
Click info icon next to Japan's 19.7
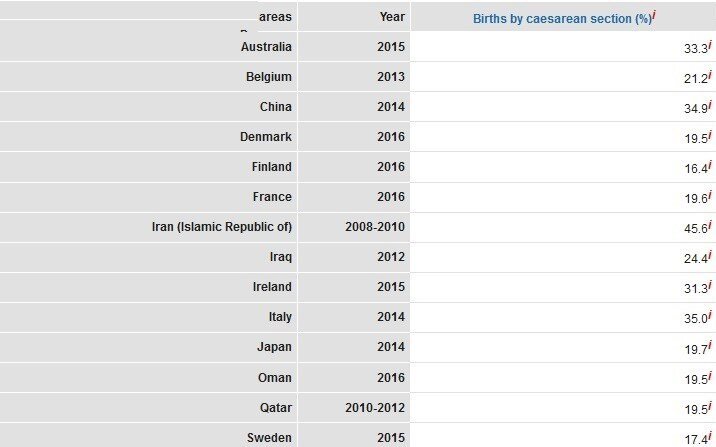click(x=710, y=344)
